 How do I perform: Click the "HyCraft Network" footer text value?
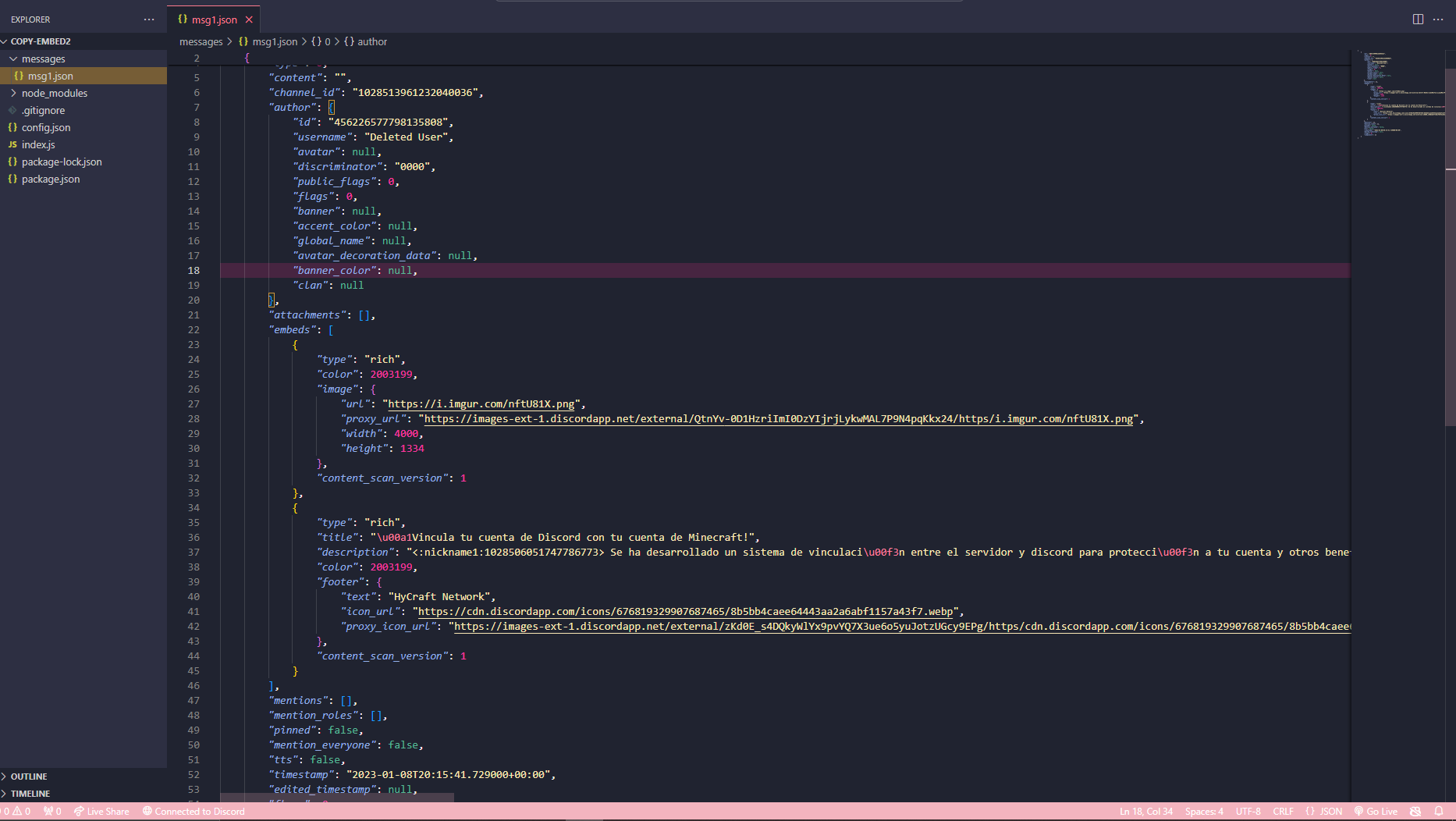click(439, 597)
